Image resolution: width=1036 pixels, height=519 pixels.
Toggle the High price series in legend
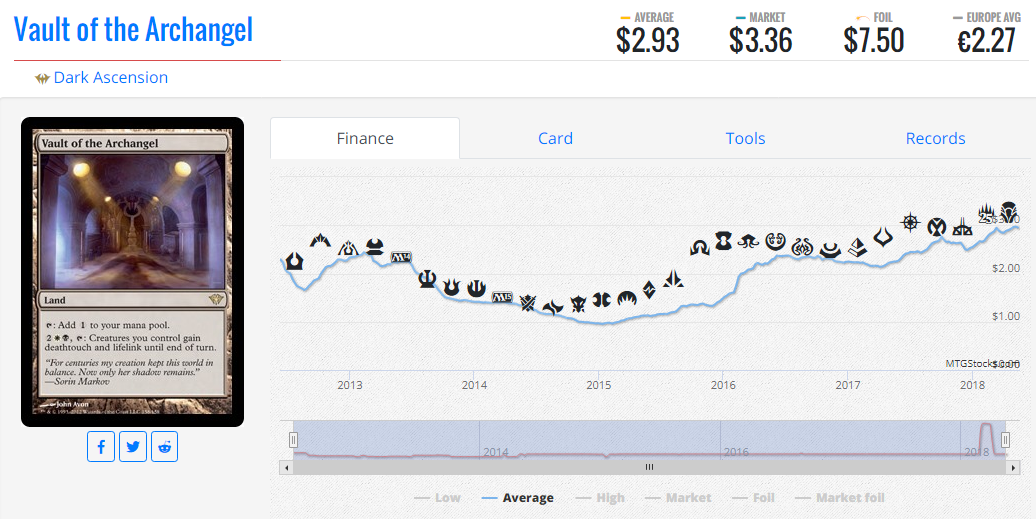point(600,498)
